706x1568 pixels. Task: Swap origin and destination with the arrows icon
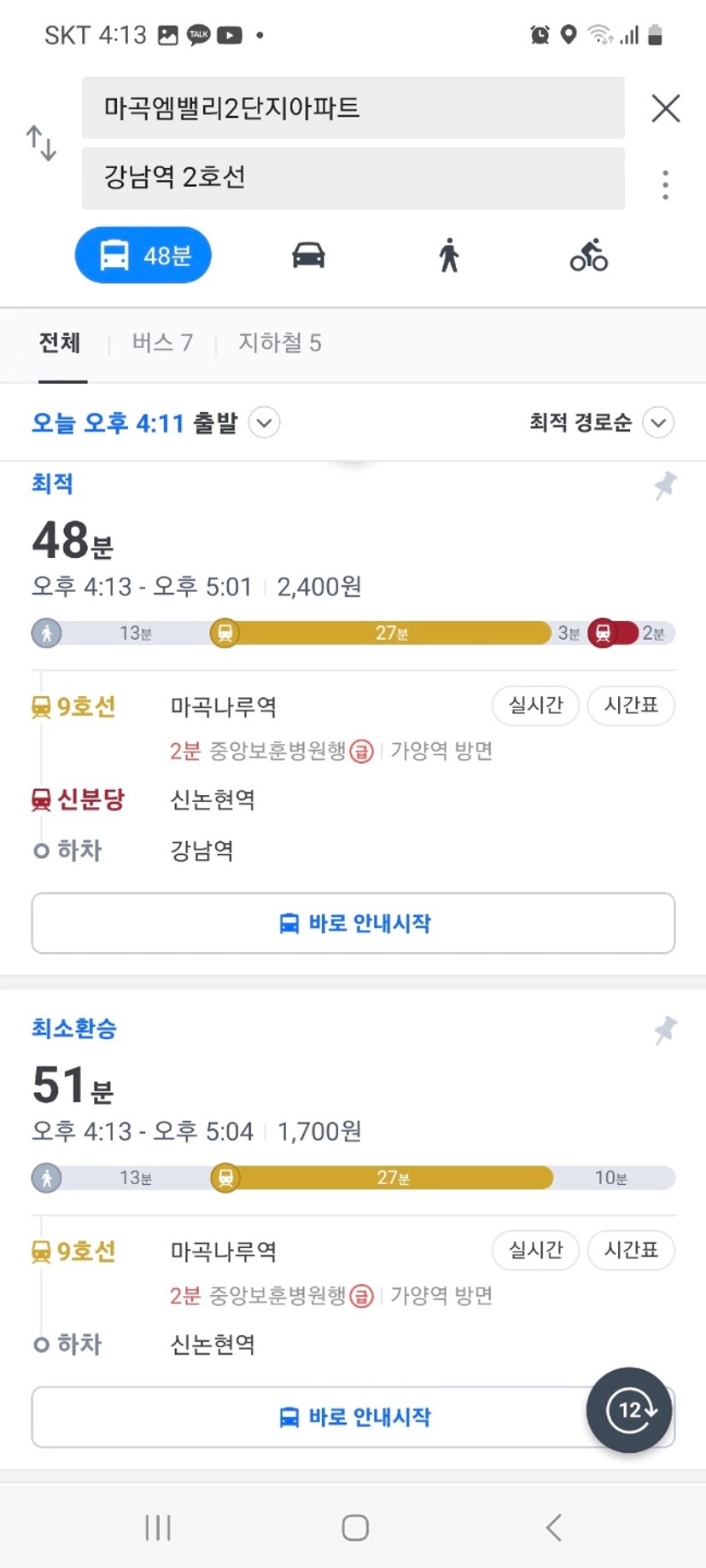[x=41, y=142]
